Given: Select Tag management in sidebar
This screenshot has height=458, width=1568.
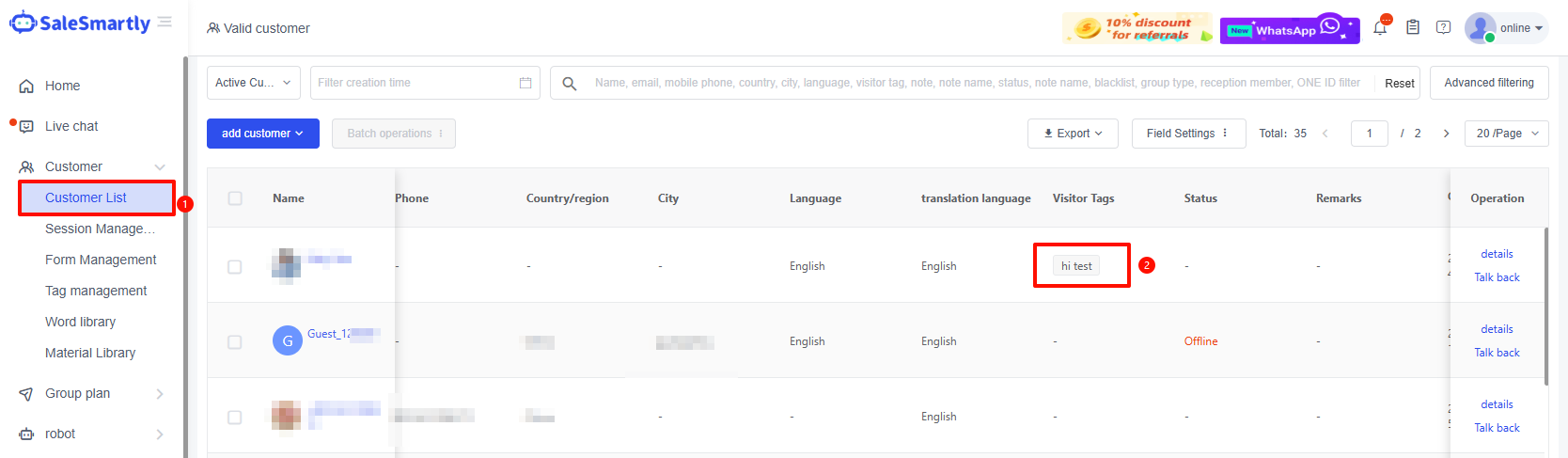Looking at the screenshot, I should (x=96, y=291).
